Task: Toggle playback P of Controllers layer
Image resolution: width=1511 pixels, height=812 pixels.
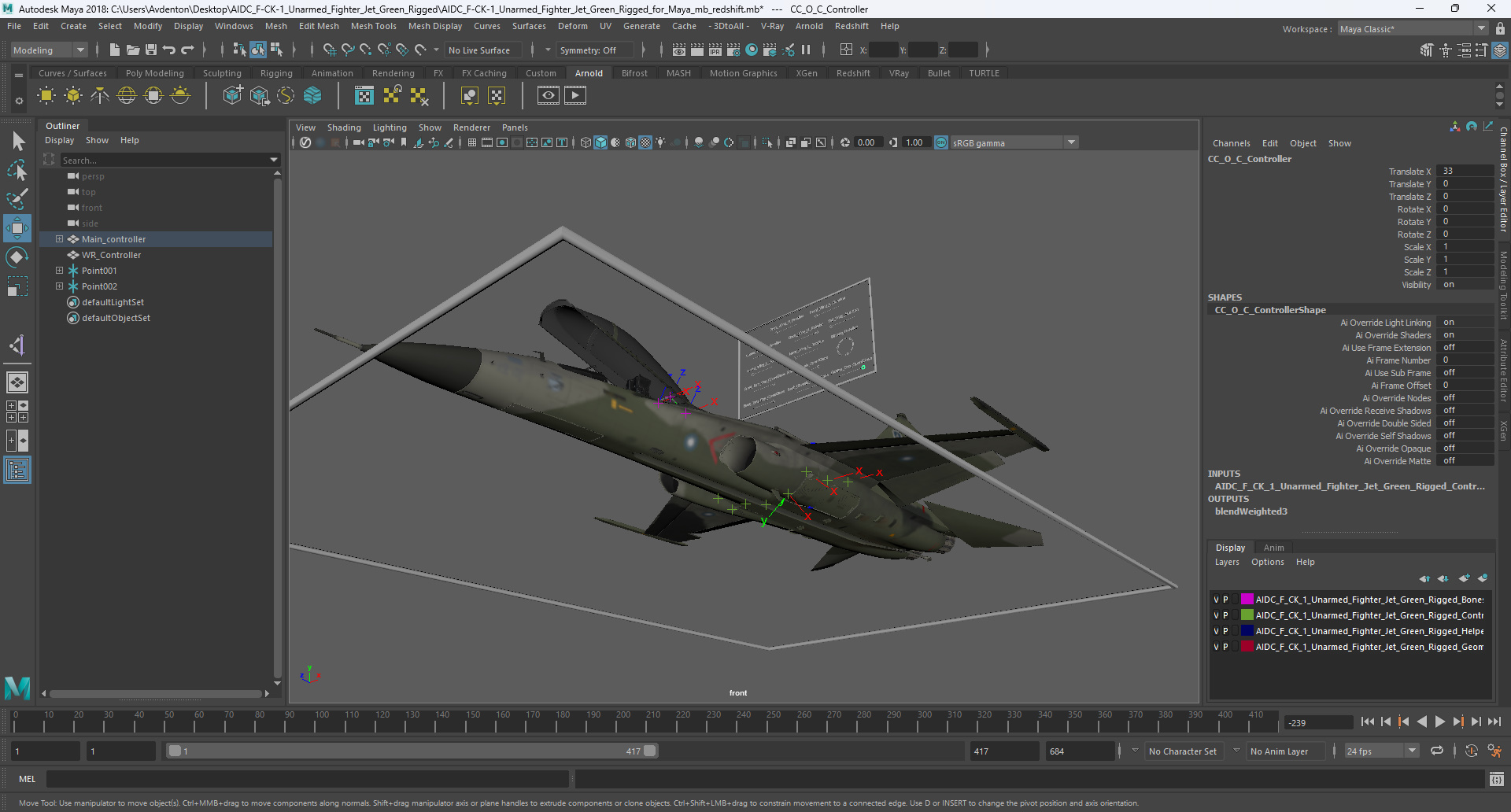Action: [1225, 615]
